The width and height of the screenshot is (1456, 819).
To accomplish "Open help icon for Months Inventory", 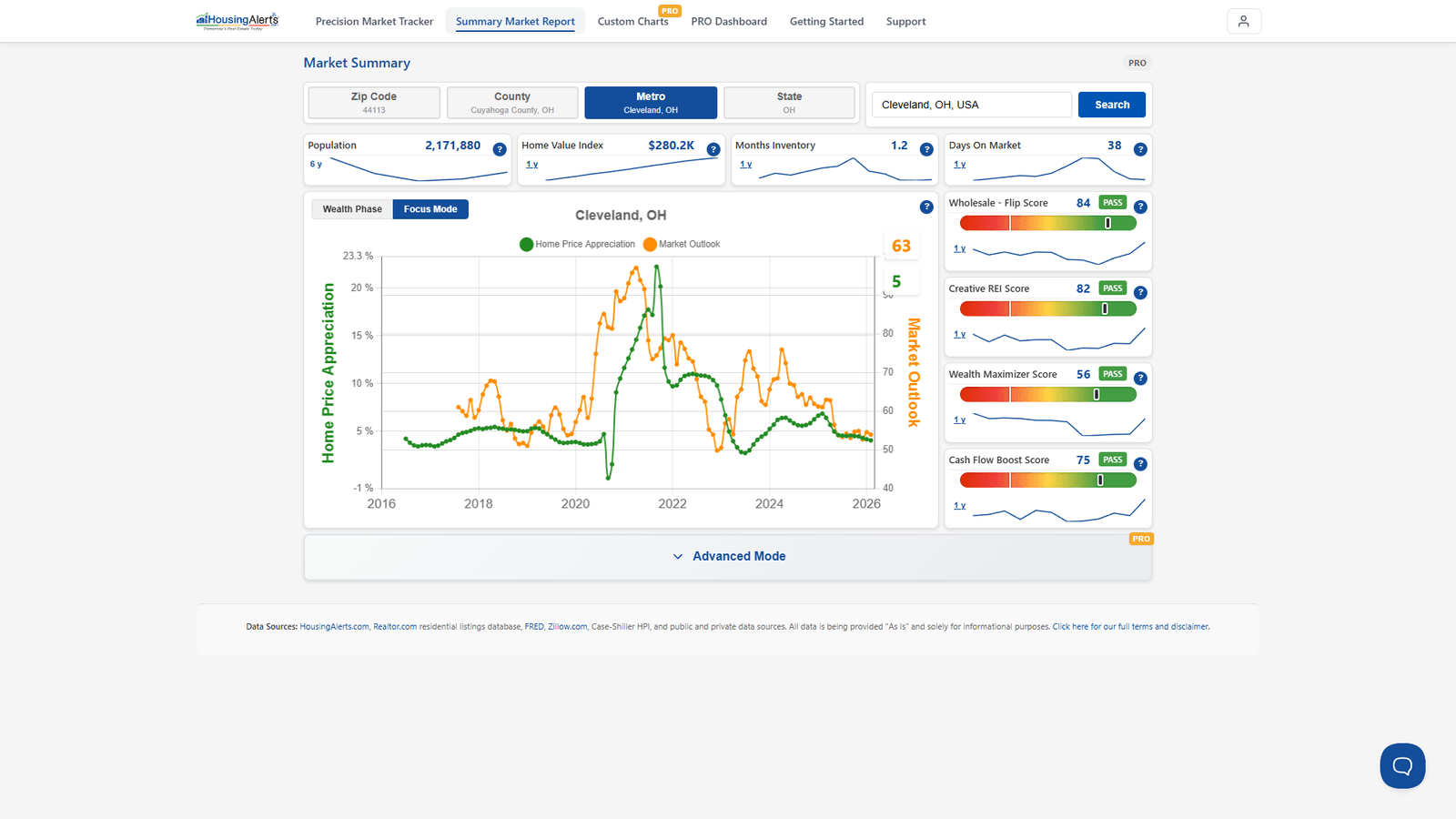I will click(x=926, y=149).
